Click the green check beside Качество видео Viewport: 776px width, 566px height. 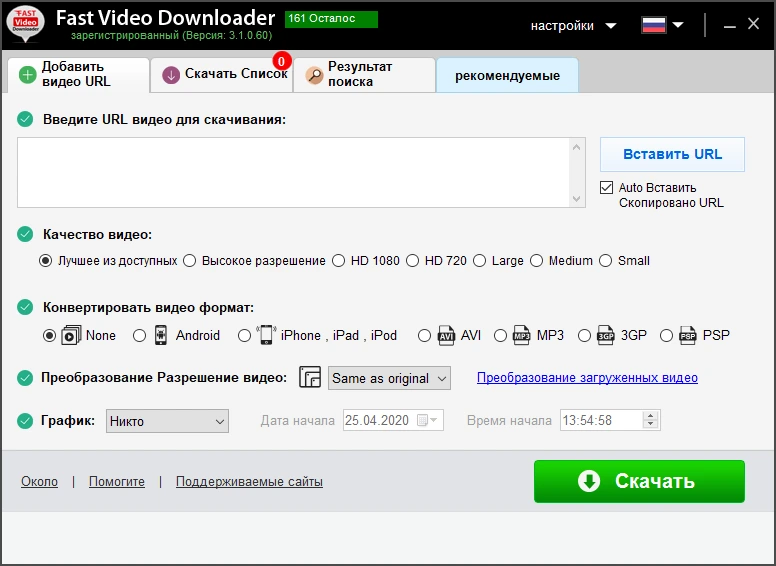coord(25,234)
